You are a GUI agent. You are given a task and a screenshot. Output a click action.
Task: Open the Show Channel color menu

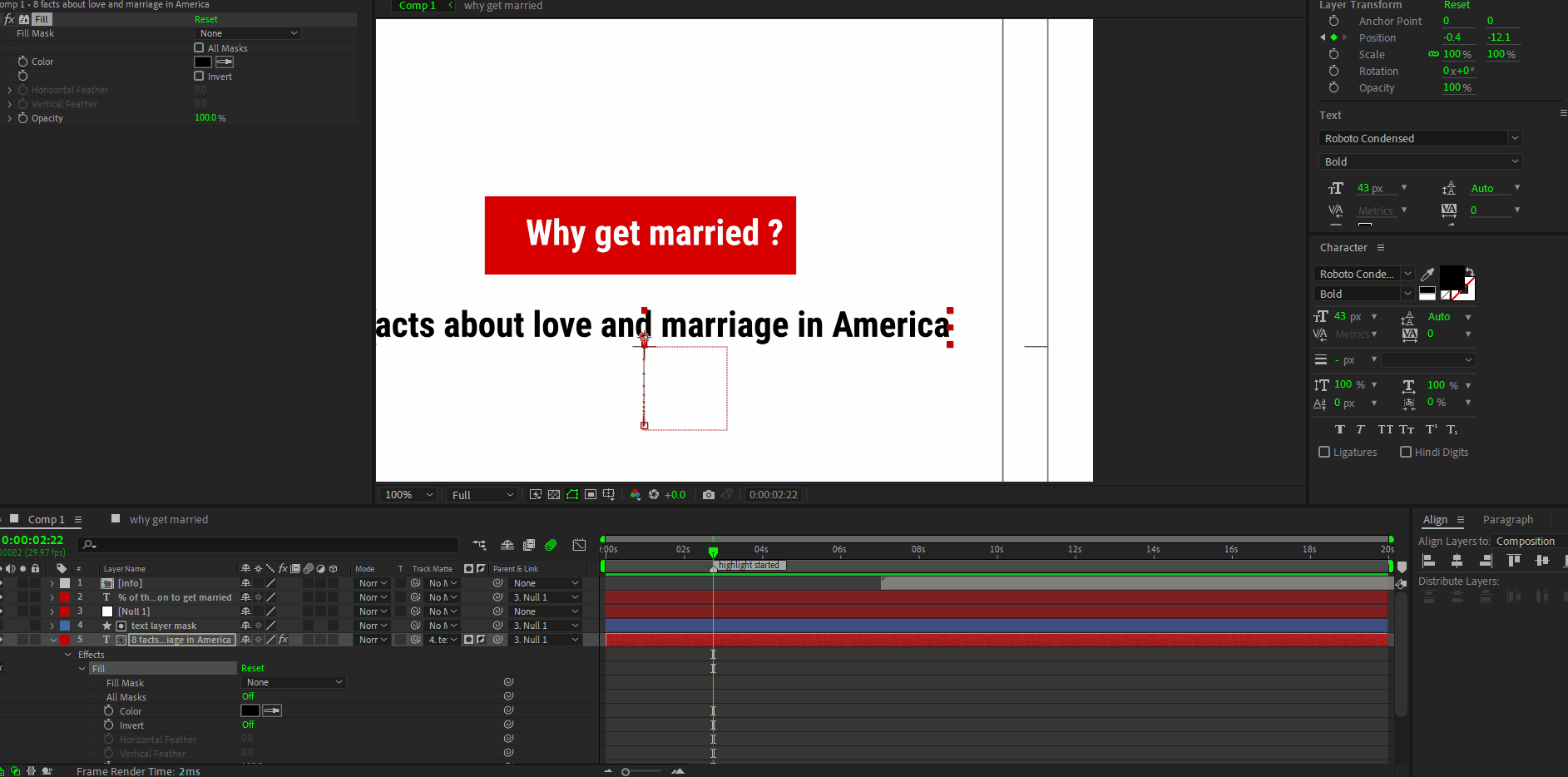coord(636,494)
